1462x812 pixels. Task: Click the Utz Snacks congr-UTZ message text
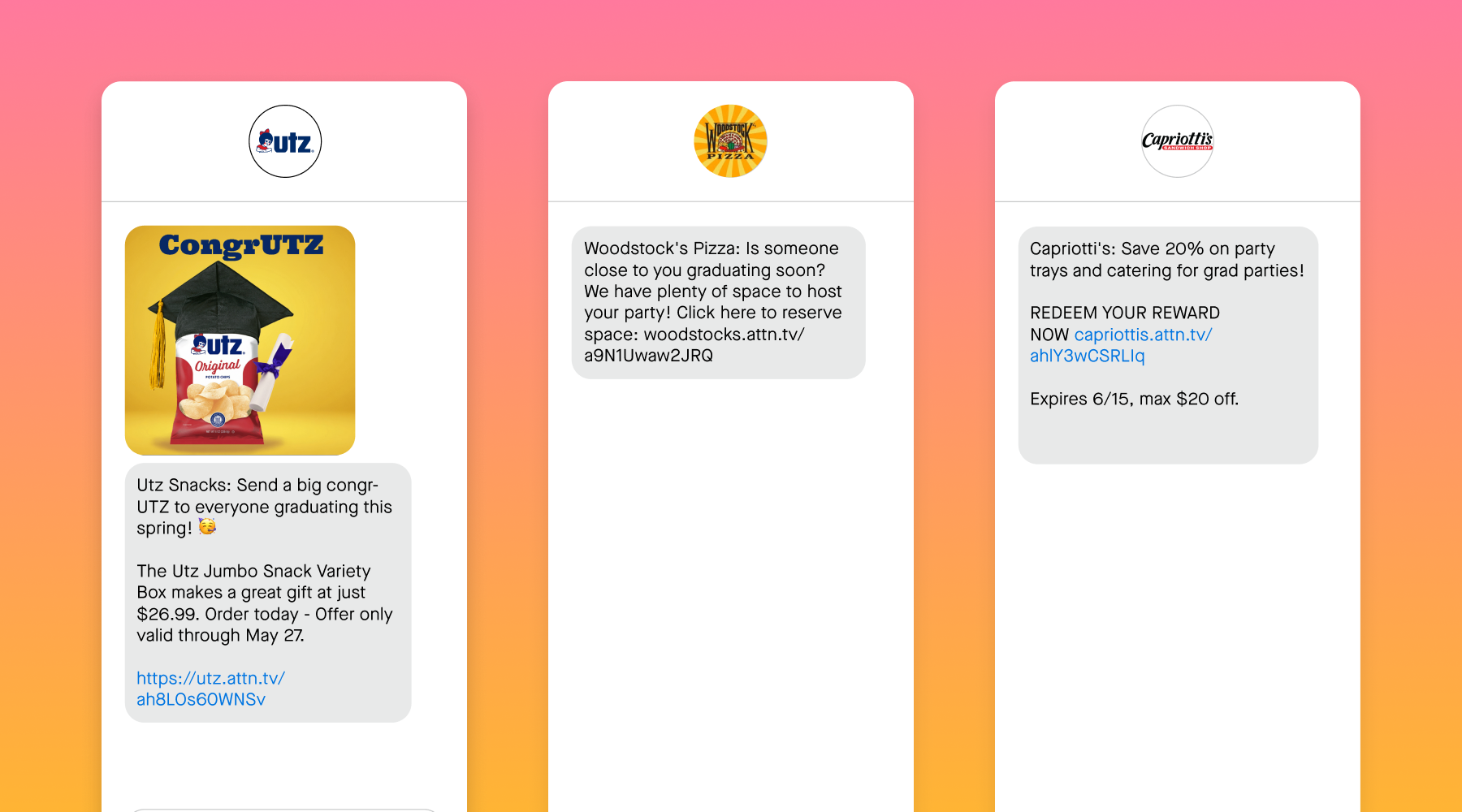264,507
